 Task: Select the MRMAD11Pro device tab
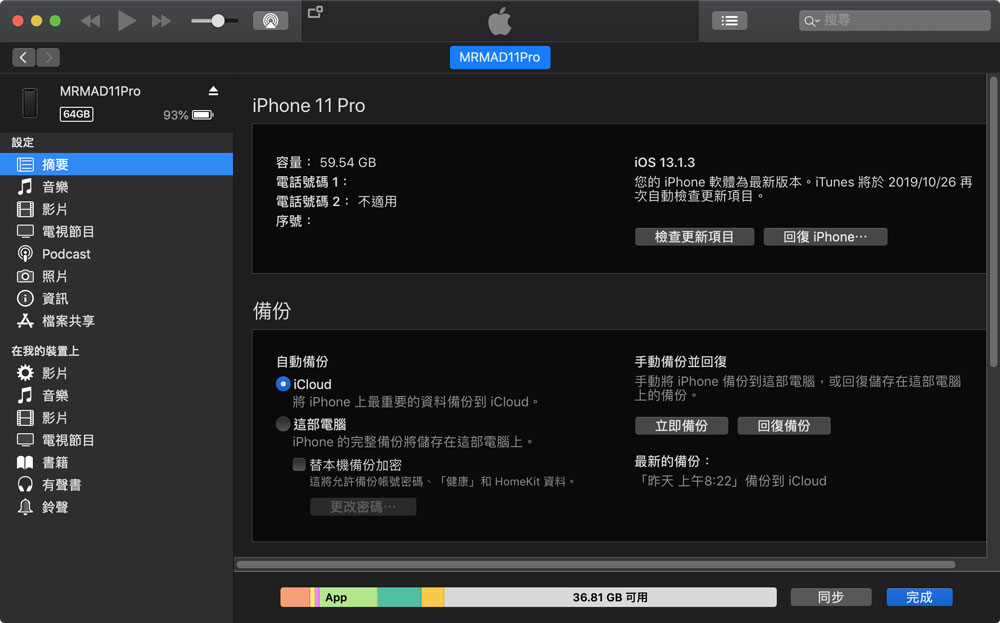(x=500, y=57)
